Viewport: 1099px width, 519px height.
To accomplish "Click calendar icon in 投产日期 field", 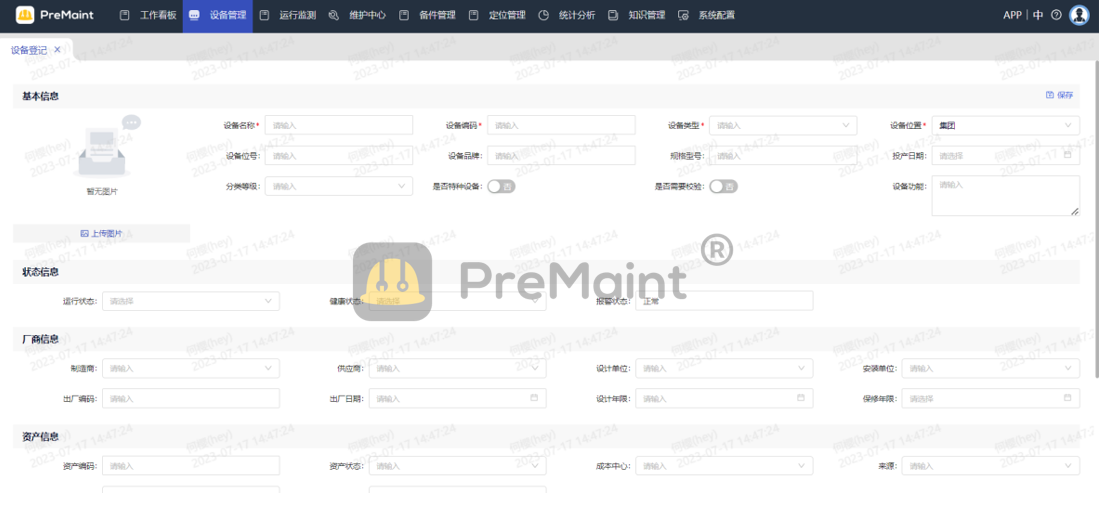I will coord(1068,155).
